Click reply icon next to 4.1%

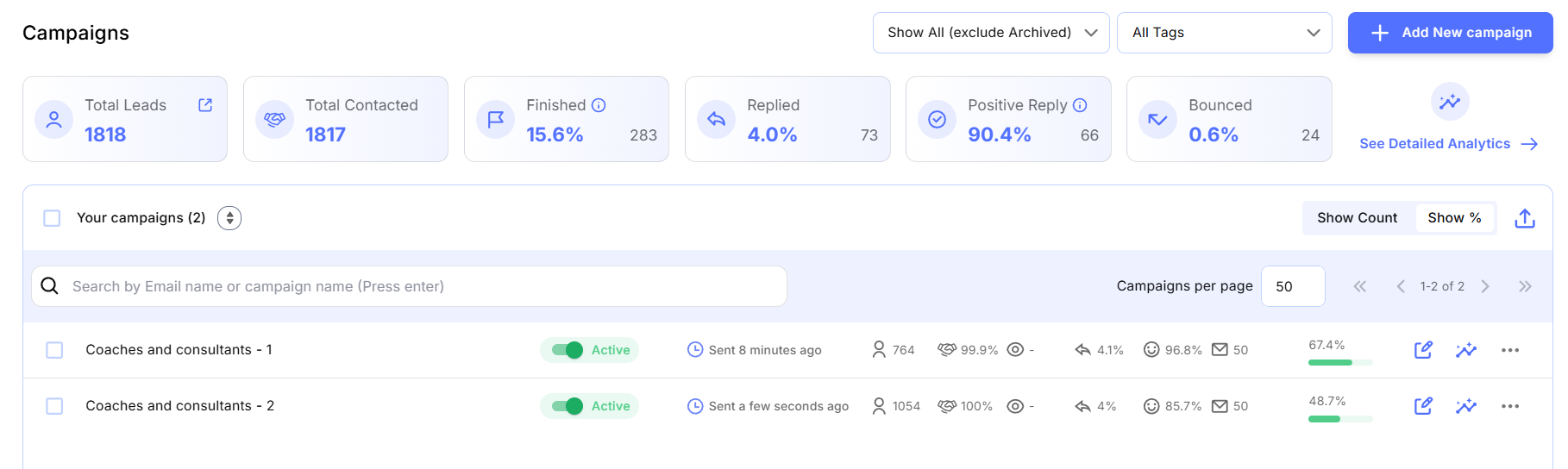1083,350
